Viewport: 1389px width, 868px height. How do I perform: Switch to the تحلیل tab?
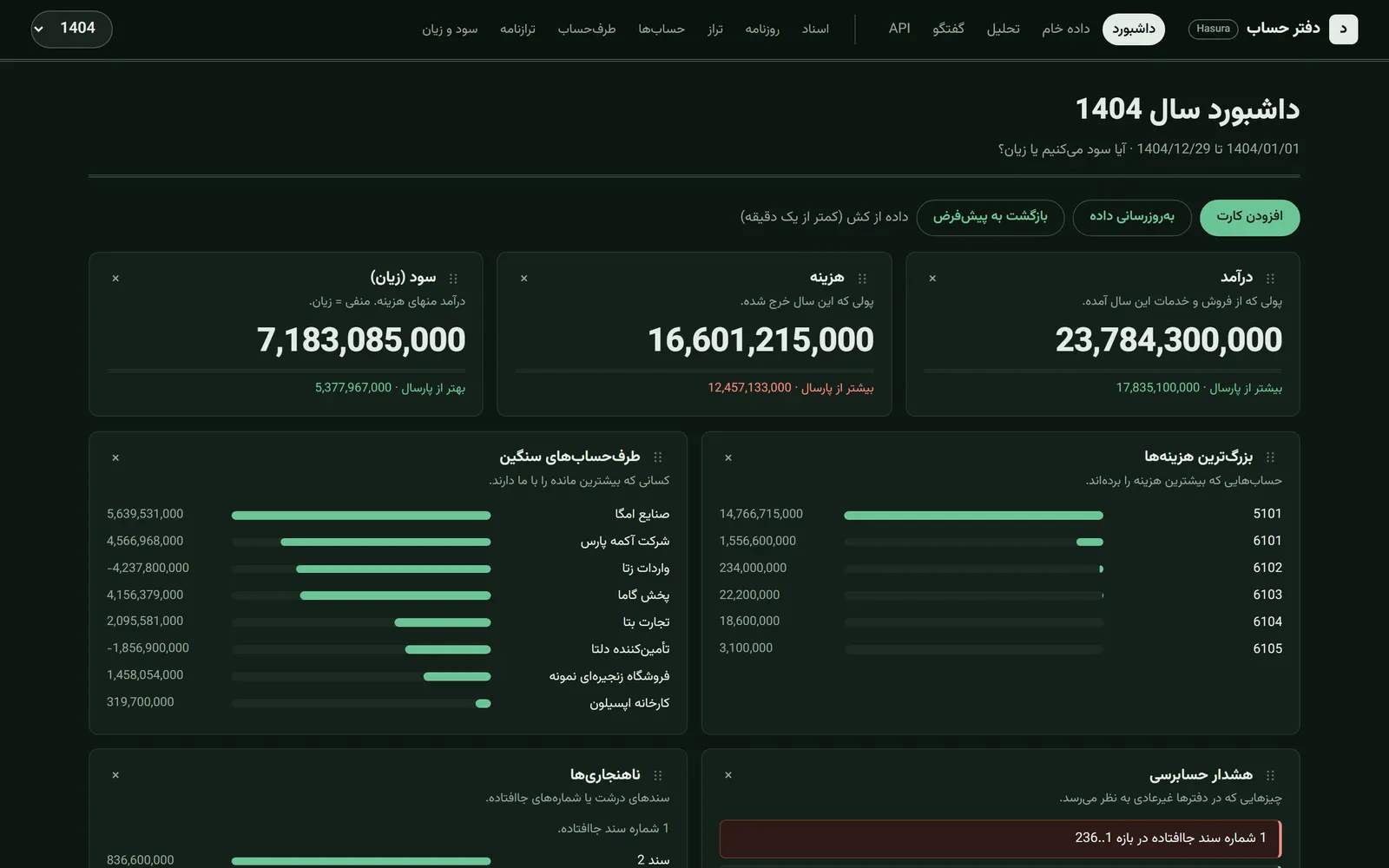(1004, 29)
